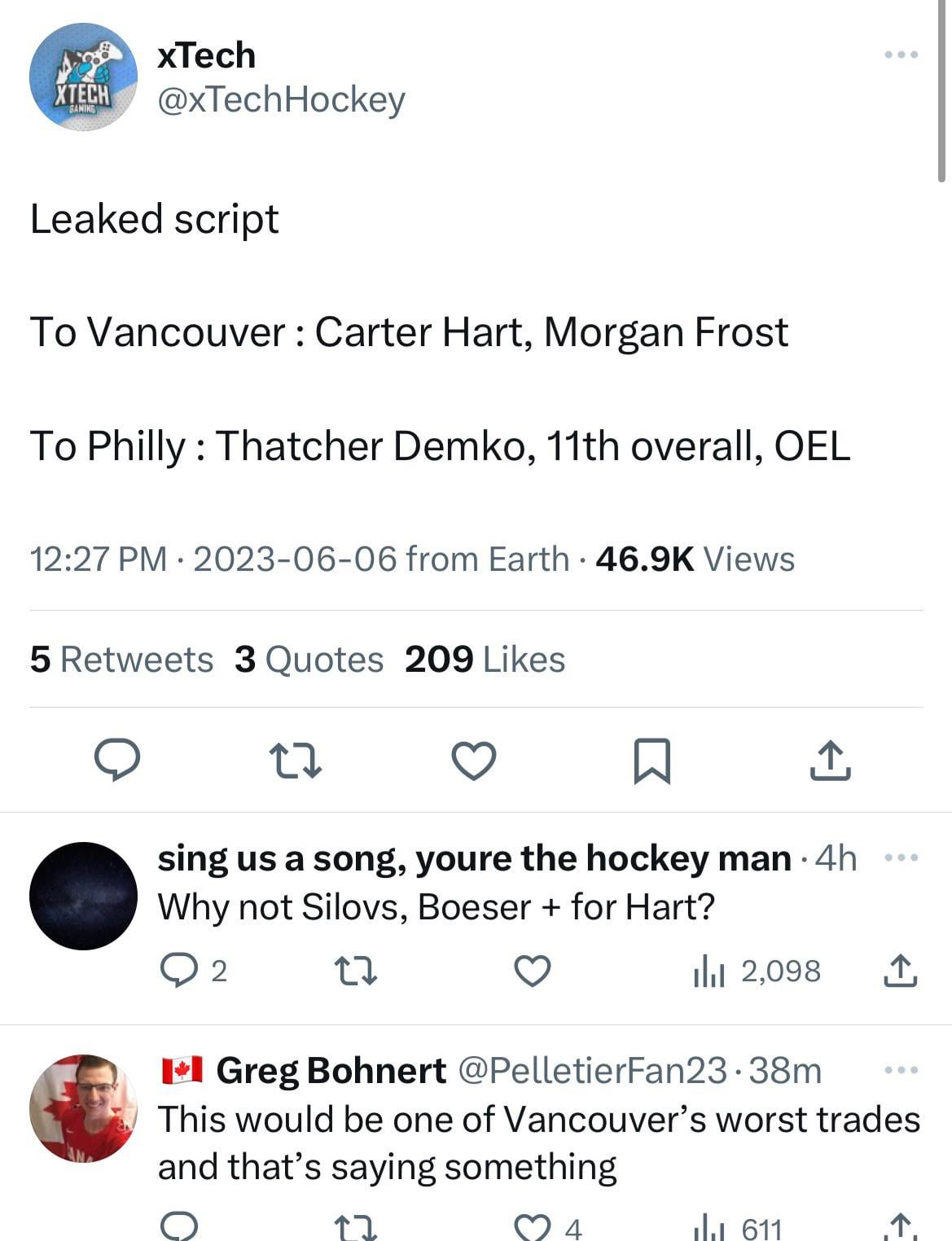Open Greg Bohnert's profile picture
Screen dimensions: 952x1241
click(x=83, y=1108)
